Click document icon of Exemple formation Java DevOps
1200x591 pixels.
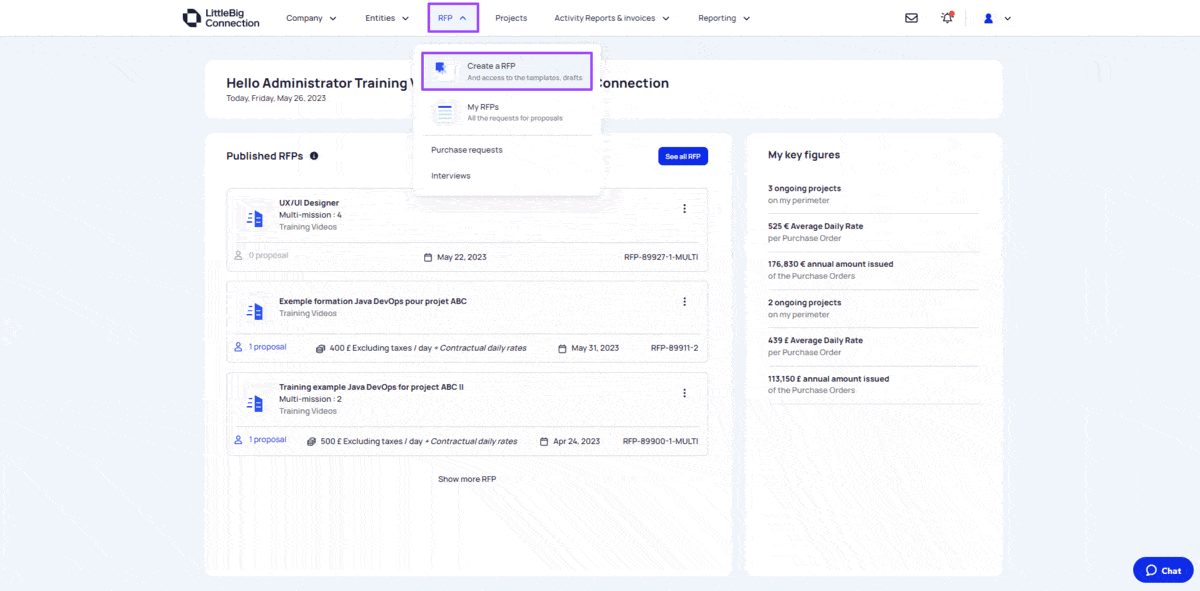pyautogui.click(x=254, y=311)
